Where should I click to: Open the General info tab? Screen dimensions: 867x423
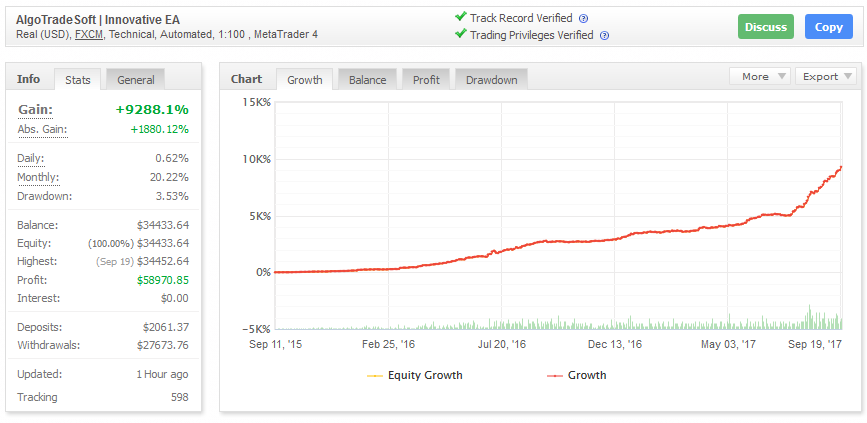pyautogui.click(x=136, y=80)
